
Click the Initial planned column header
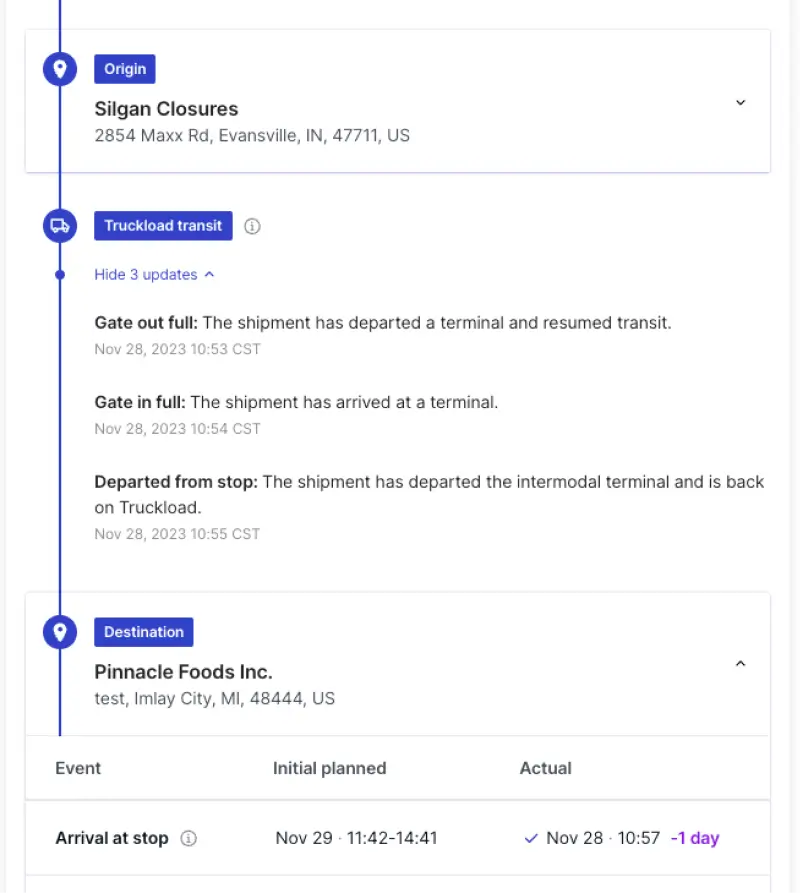pos(329,768)
